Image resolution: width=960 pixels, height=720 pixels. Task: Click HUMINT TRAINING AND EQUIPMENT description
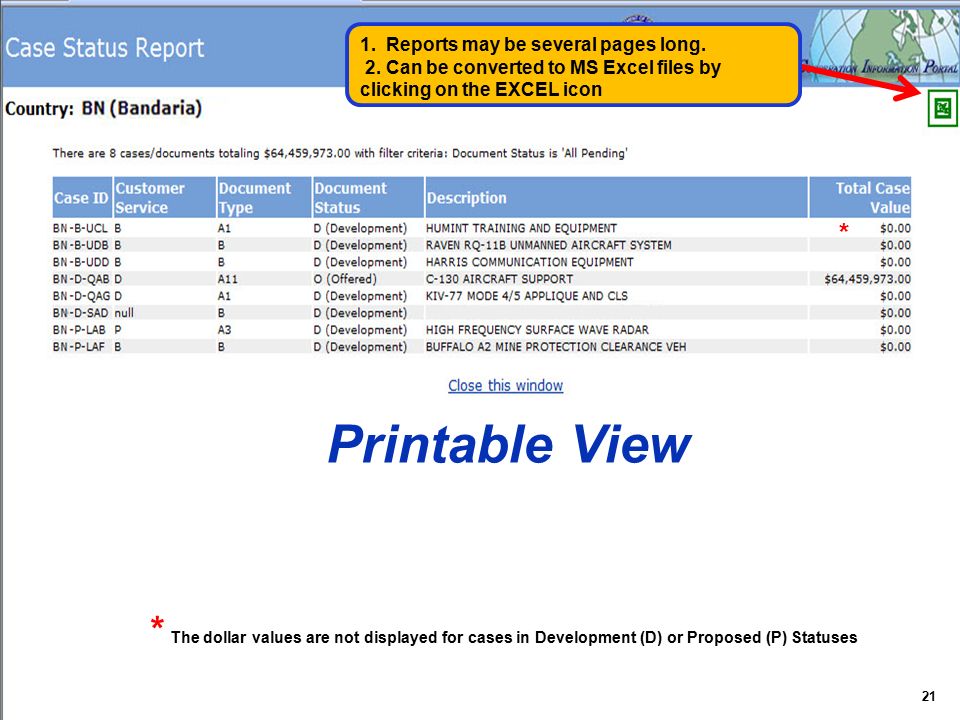[521, 228]
